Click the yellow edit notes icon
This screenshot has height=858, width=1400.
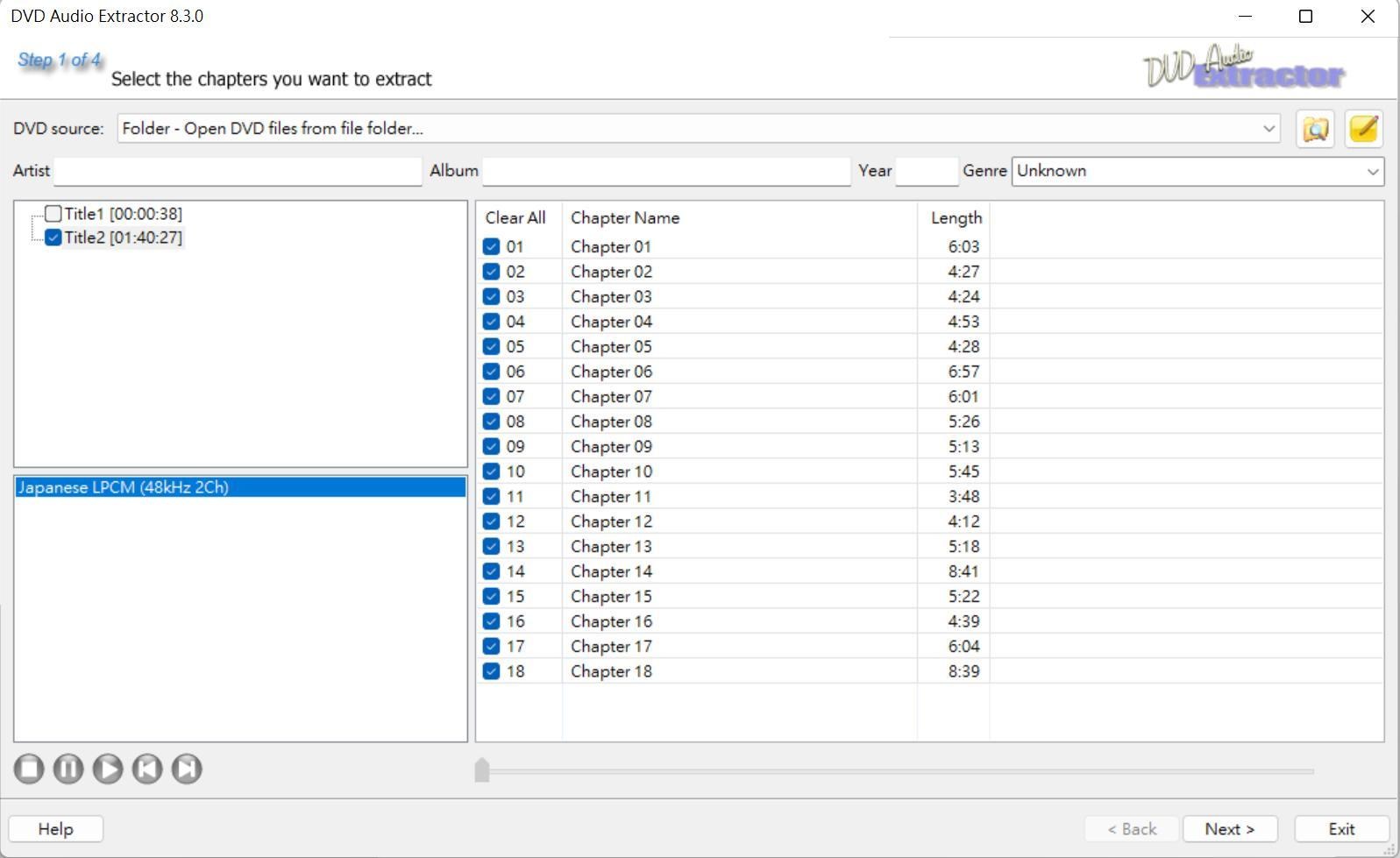coord(1364,129)
